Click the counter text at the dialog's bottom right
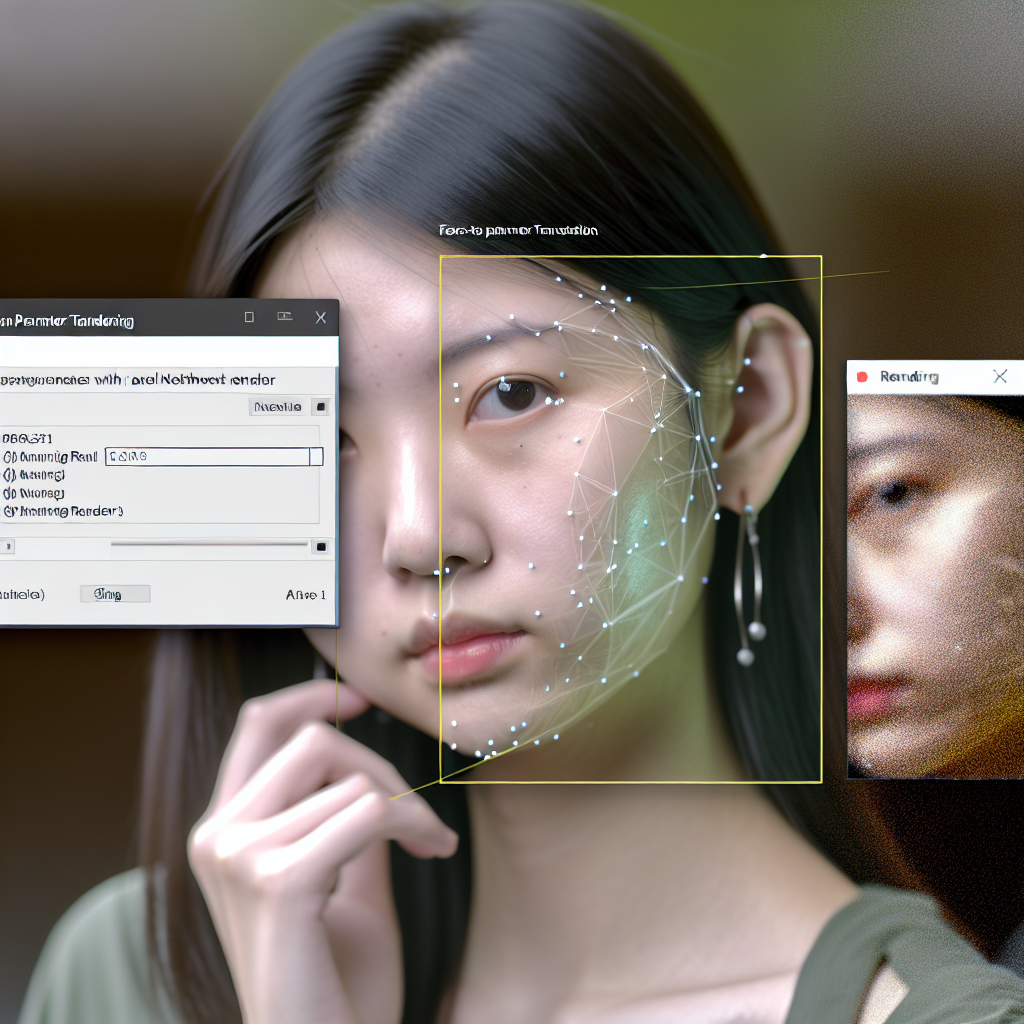The image size is (1024, 1024). [306, 595]
